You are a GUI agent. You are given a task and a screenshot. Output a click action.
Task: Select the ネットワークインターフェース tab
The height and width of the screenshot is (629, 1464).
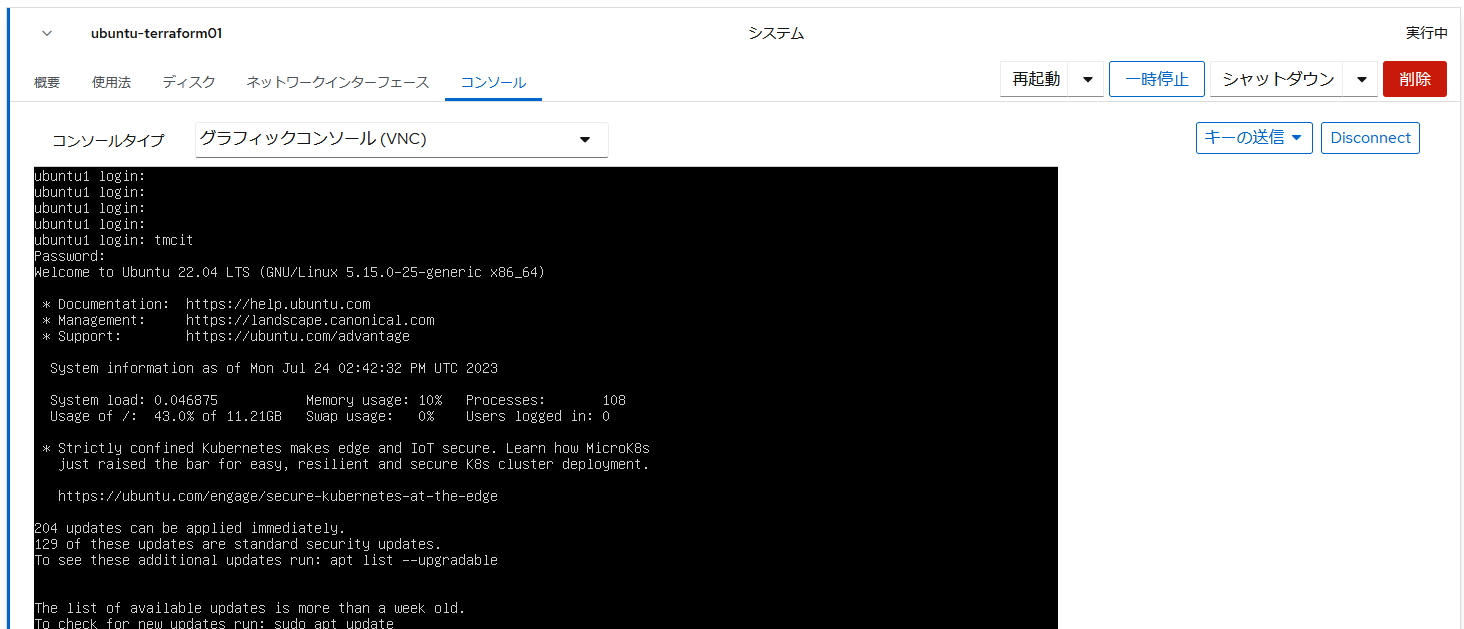(x=338, y=82)
